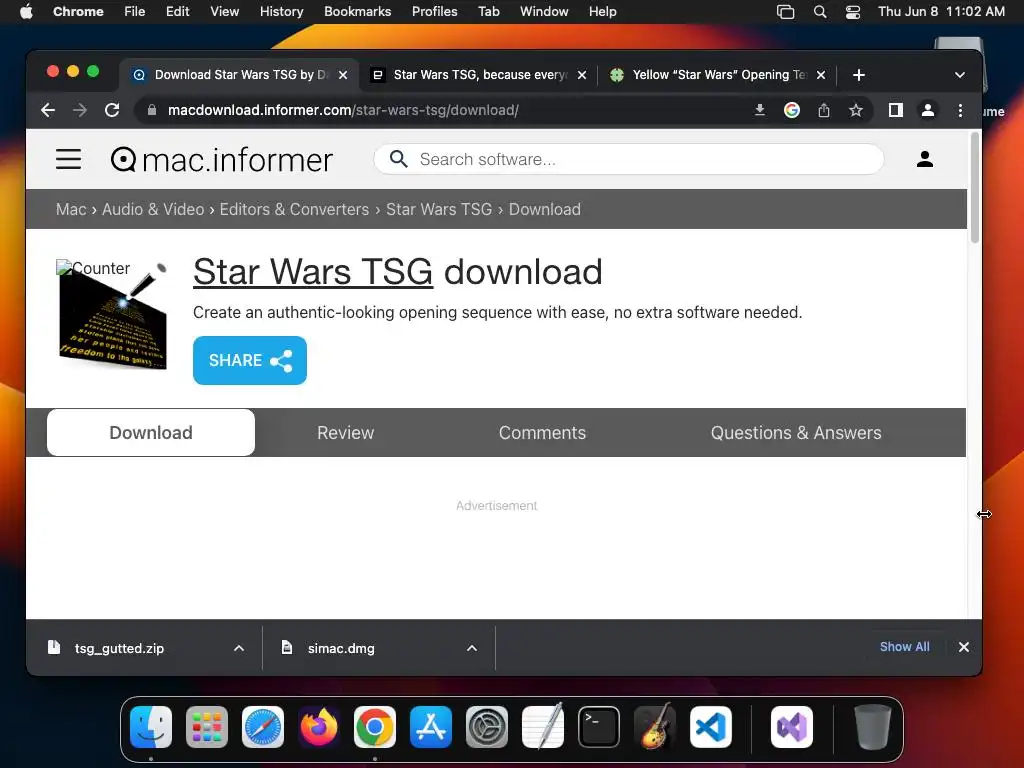
Task: Click the Audio & Video breadcrumb
Action: tap(153, 209)
